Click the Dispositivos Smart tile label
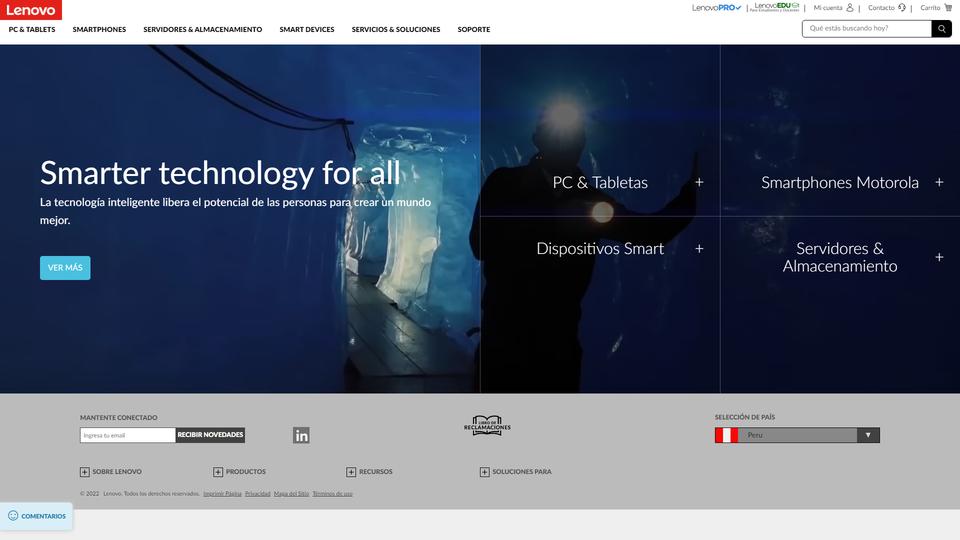The height and width of the screenshot is (540, 960). pos(600,249)
